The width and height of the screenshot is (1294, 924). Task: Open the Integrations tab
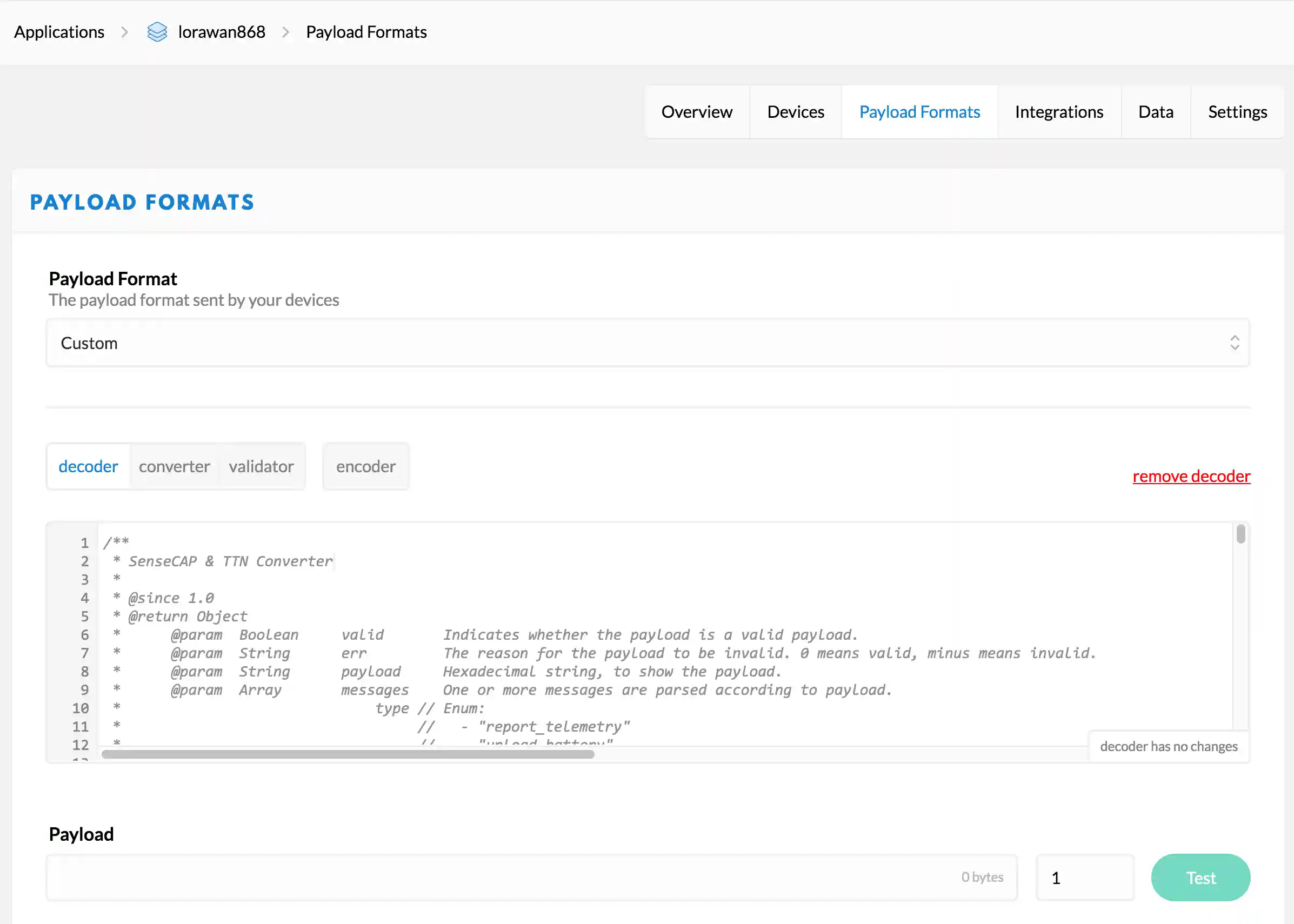coord(1058,112)
